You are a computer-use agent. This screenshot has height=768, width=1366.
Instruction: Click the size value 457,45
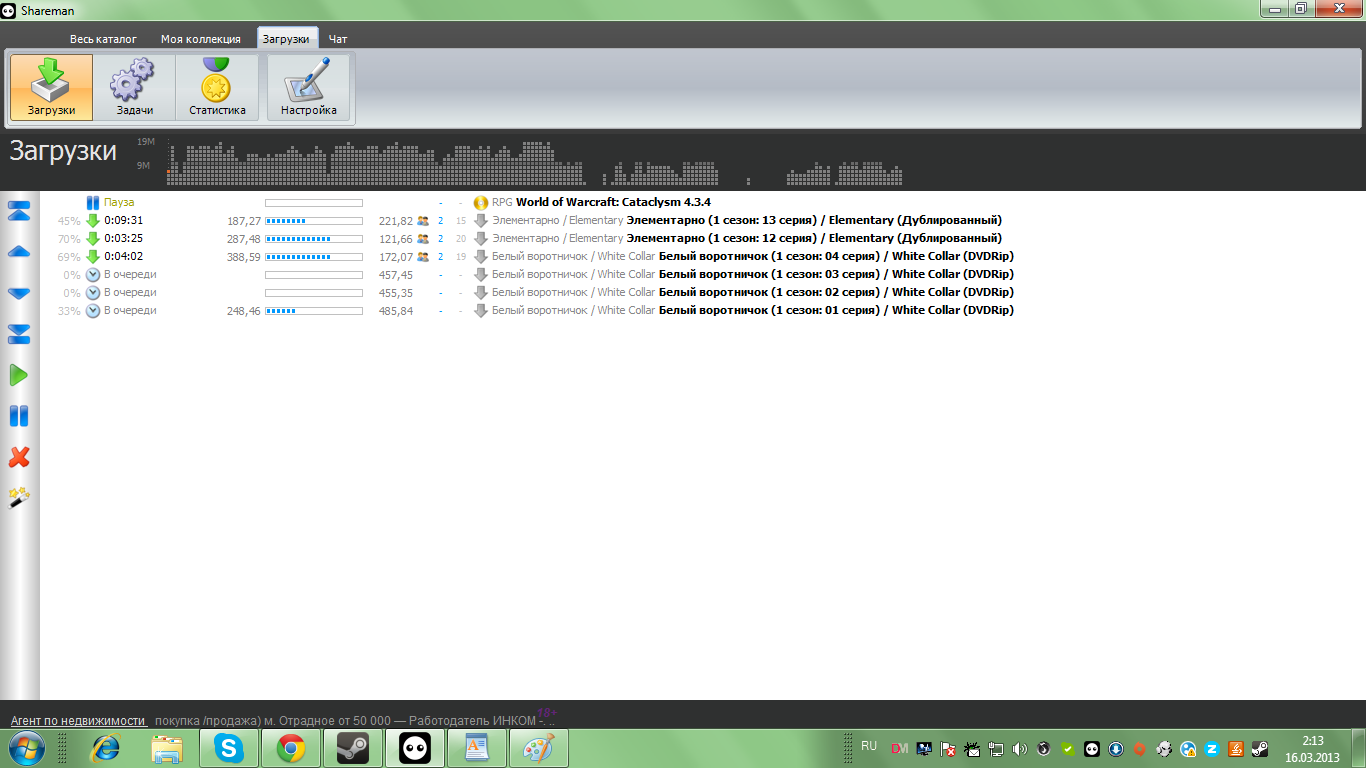pos(396,275)
